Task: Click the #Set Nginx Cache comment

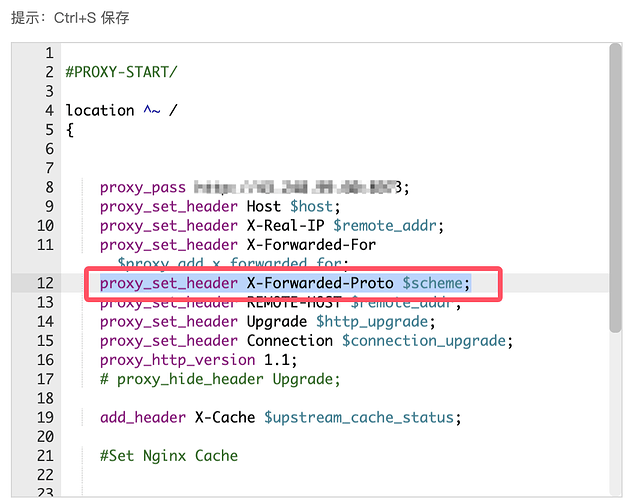Action: click(x=168, y=455)
